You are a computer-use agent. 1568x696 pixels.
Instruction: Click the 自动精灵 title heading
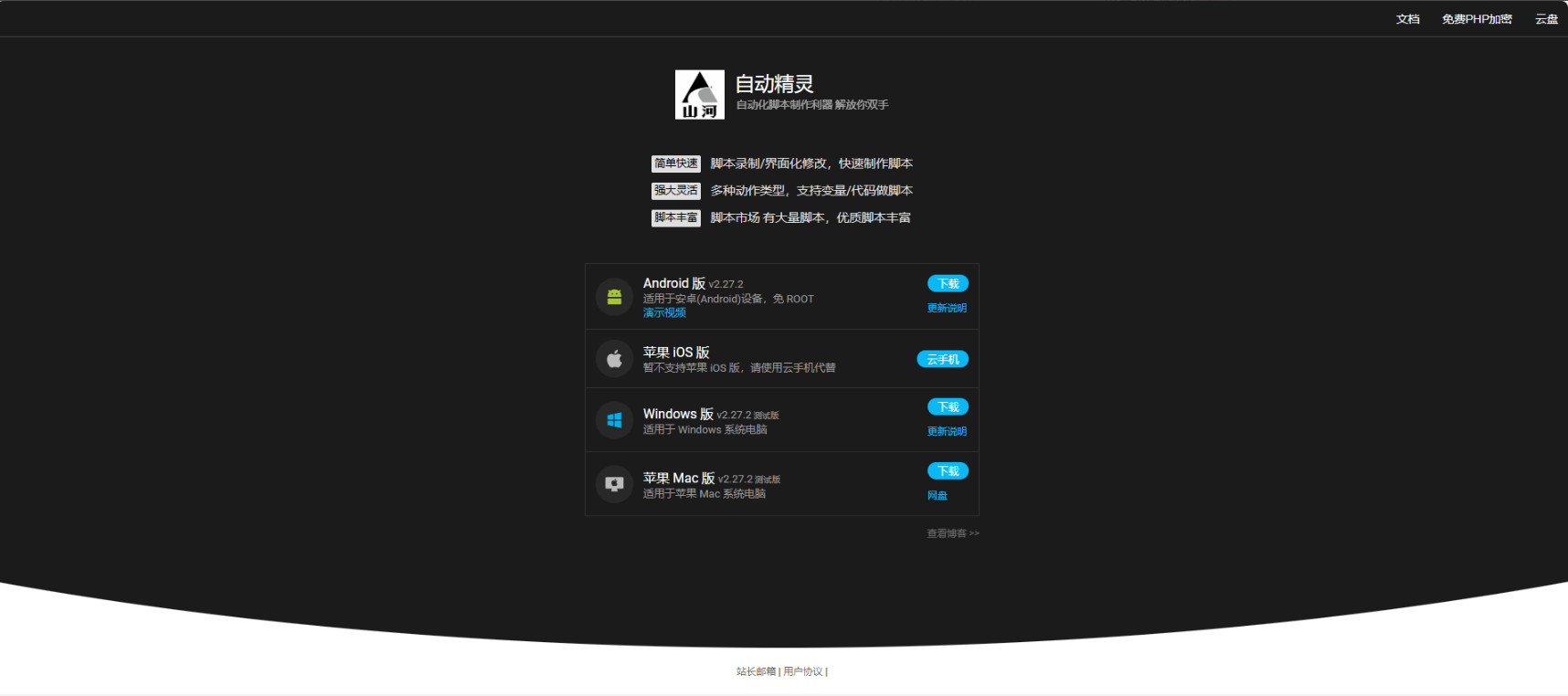[774, 84]
